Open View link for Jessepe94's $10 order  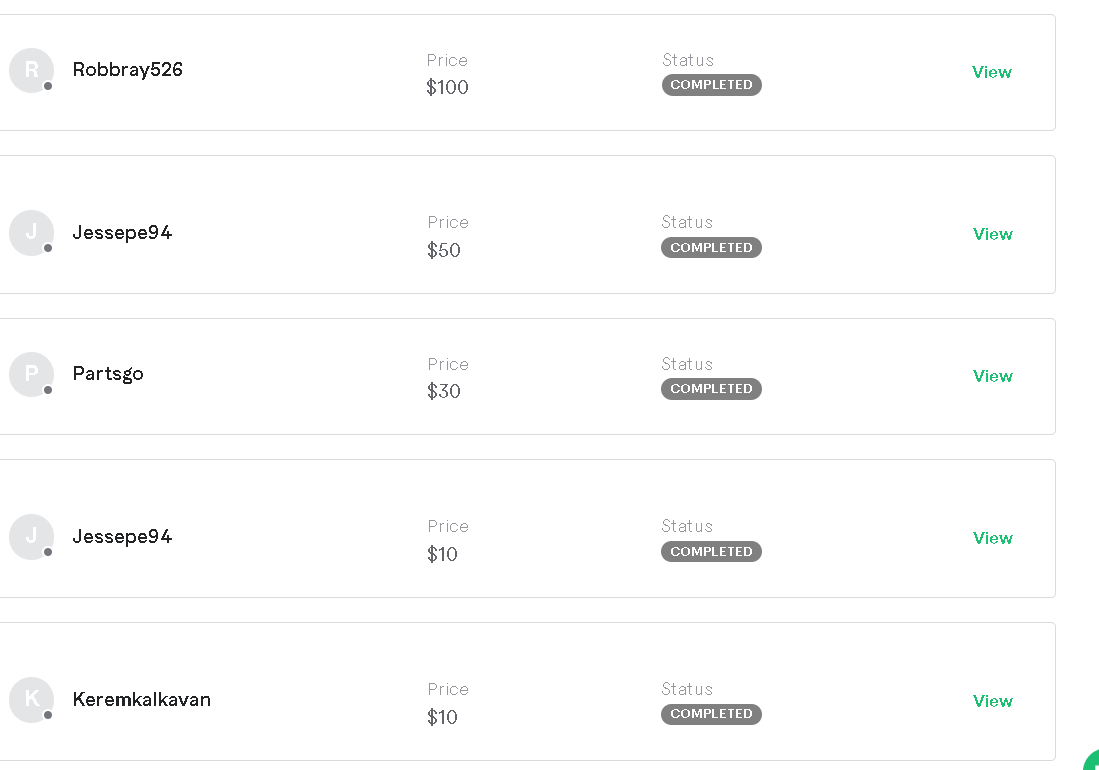coord(992,538)
